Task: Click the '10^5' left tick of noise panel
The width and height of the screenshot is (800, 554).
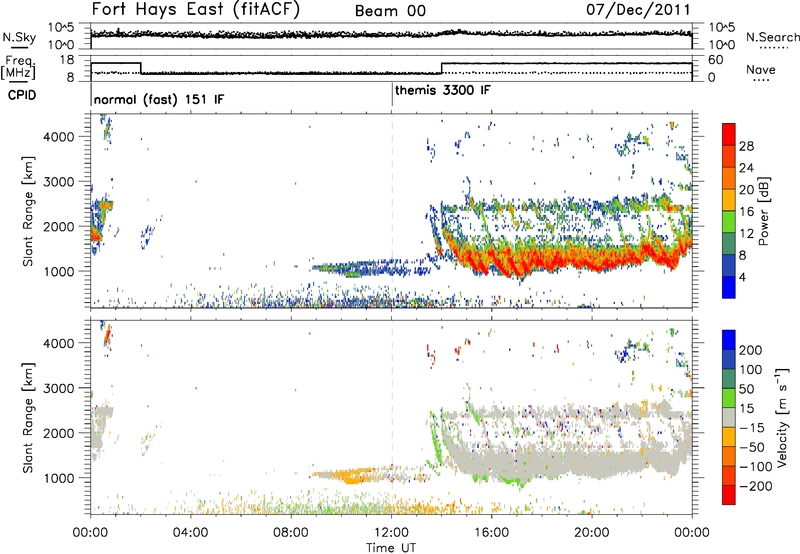Action: pos(61,27)
